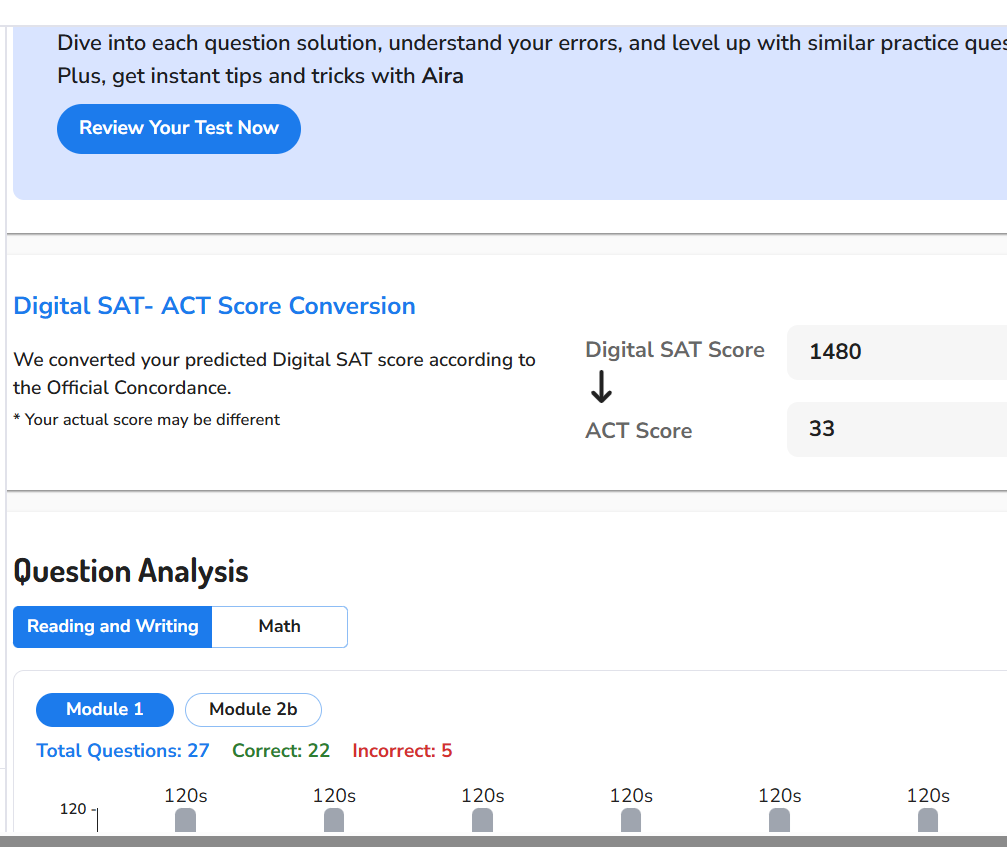The width and height of the screenshot is (1007, 847).
Task: Click the fifth gray 120s bar in the chart
Action: 779,821
